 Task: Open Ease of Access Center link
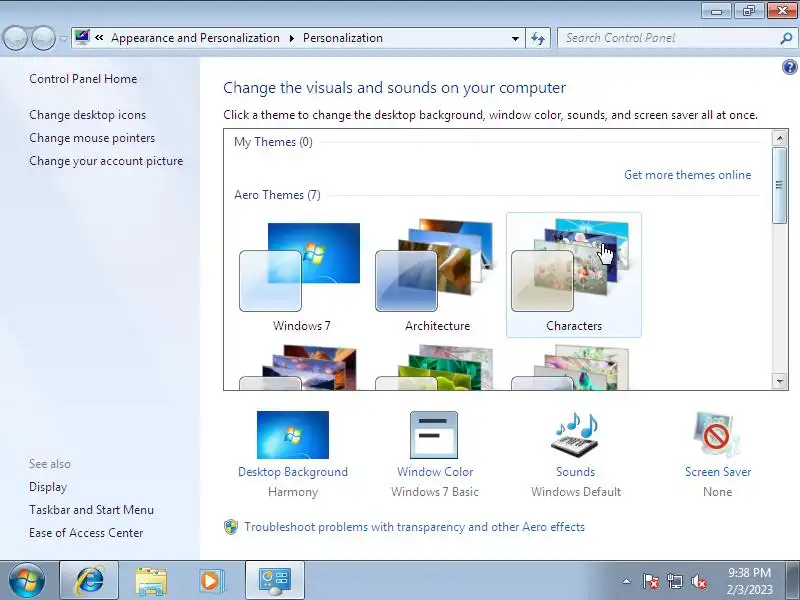coord(86,533)
